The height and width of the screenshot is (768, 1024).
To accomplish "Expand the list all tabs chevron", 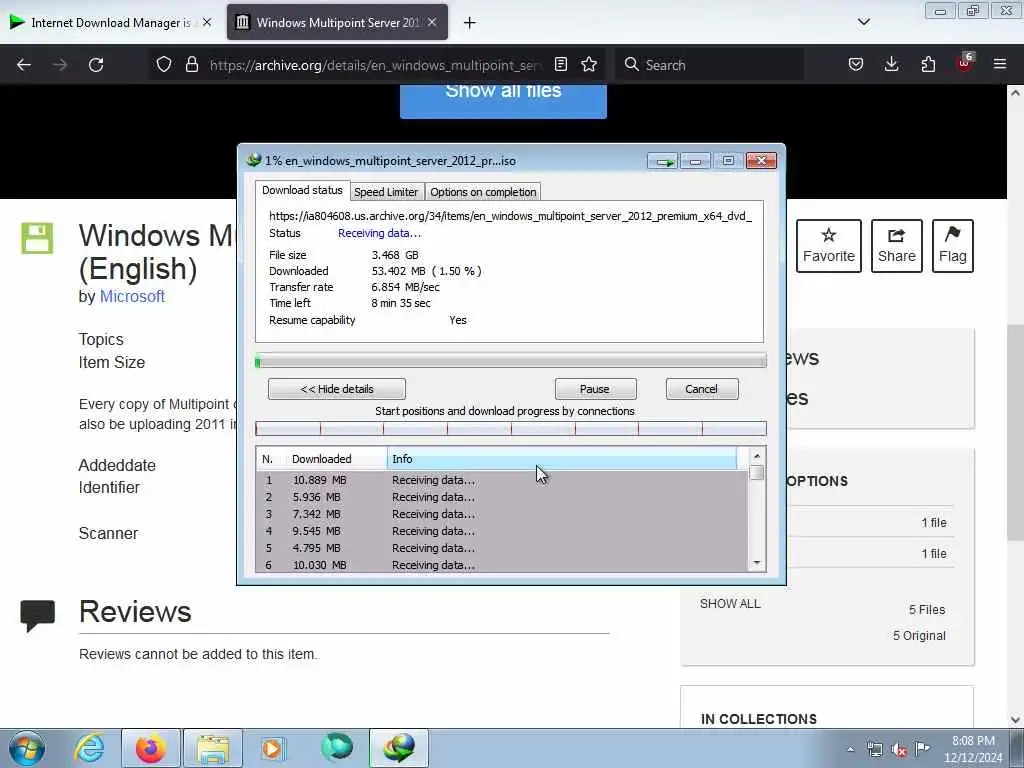I will tap(863, 22).
